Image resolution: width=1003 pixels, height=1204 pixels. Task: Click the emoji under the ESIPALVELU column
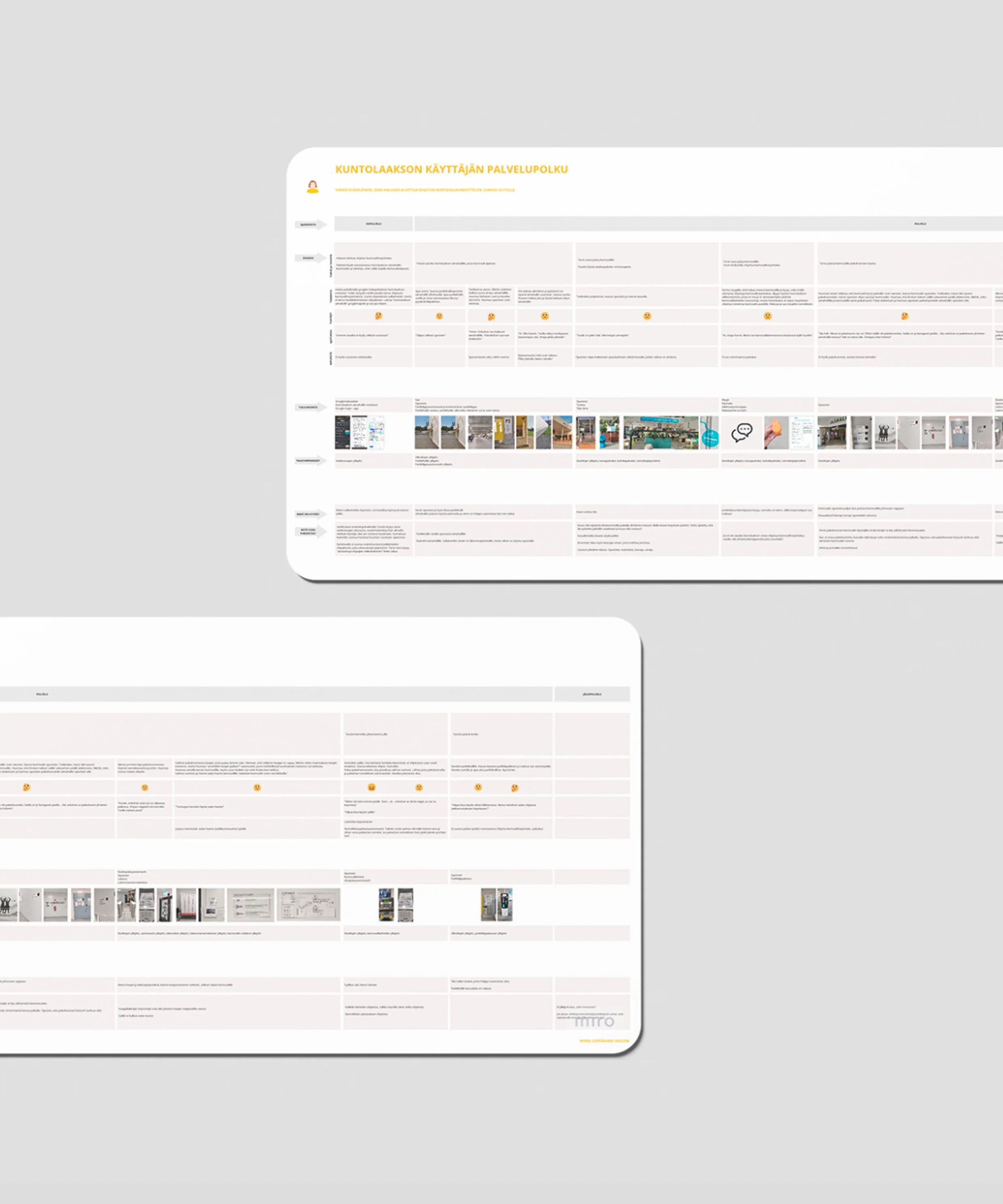(378, 316)
